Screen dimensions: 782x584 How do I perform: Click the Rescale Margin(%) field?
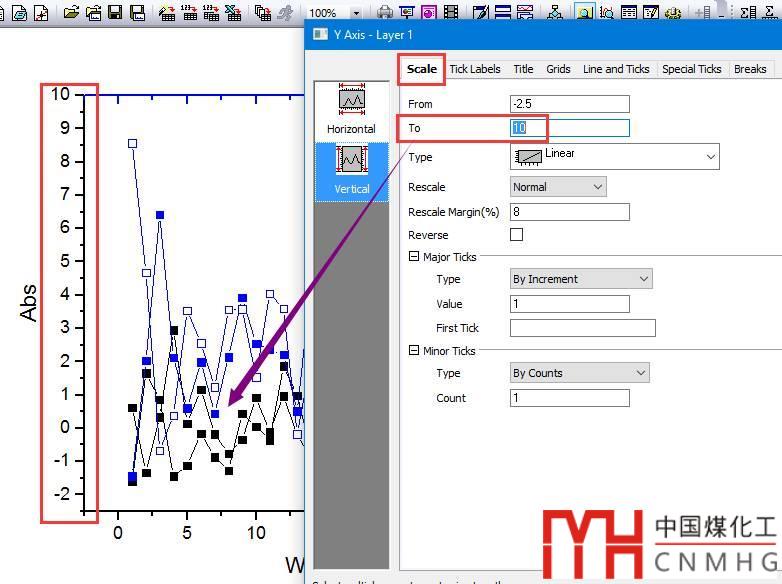tap(570, 211)
